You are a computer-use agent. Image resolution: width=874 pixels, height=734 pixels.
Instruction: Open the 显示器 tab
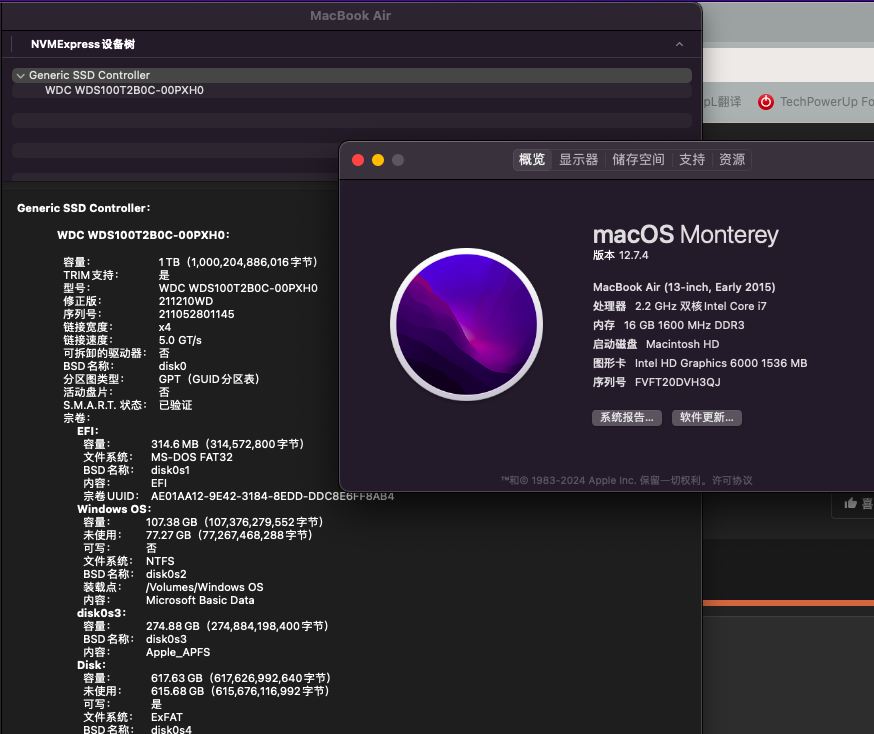tap(579, 160)
